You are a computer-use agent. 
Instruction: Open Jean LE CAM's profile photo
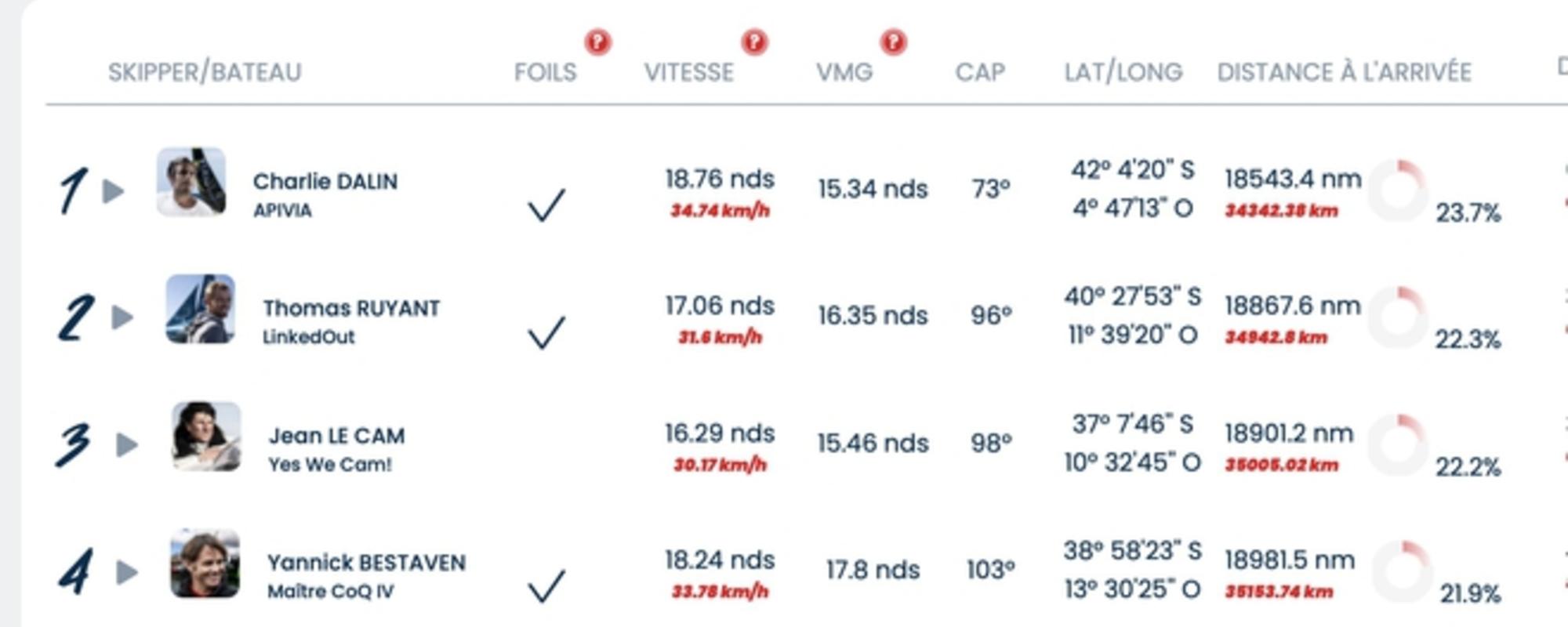click(206, 437)
